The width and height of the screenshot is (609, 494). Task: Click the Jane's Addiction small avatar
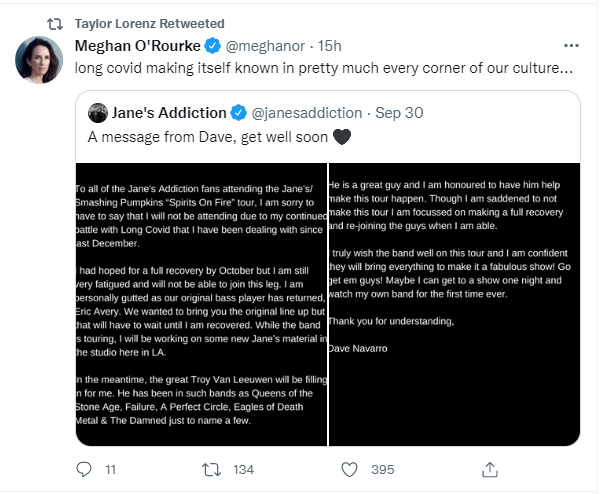98,113
